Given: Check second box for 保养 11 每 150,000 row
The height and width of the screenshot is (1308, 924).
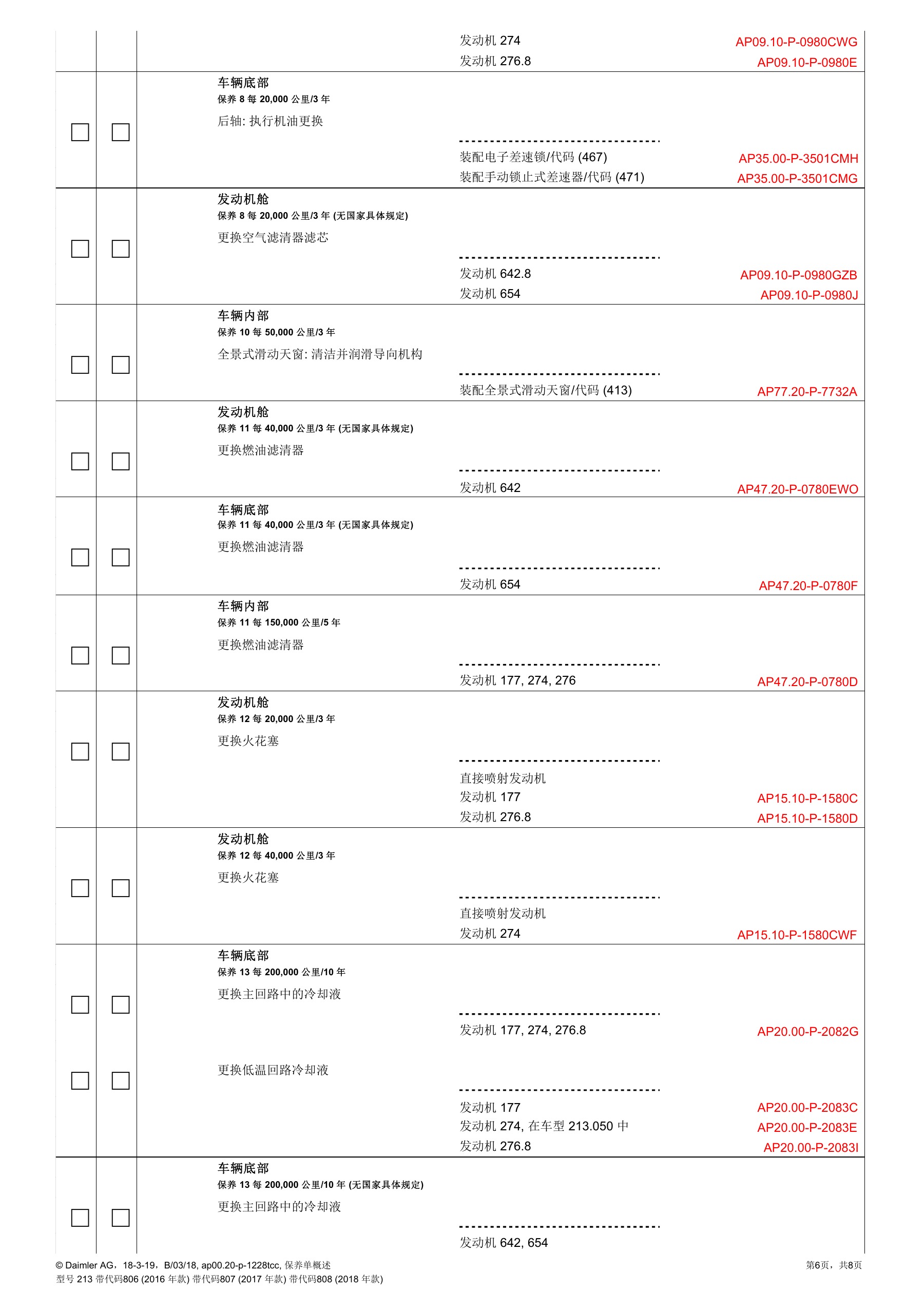Looking at the screenshot, I should click(x=120, y=655).
